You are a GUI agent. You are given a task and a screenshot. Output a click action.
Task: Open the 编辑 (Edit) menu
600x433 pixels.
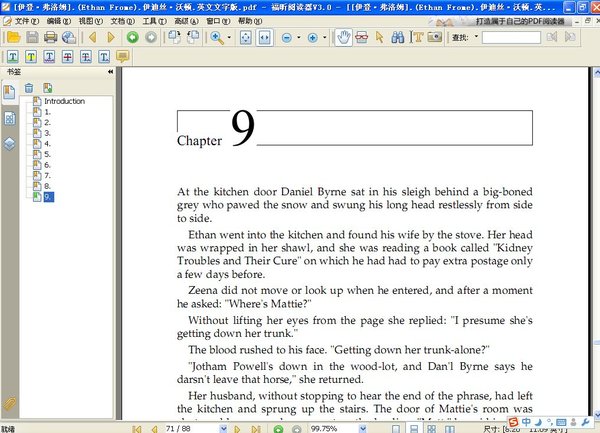pyautogui.click(x=59, y=21)
